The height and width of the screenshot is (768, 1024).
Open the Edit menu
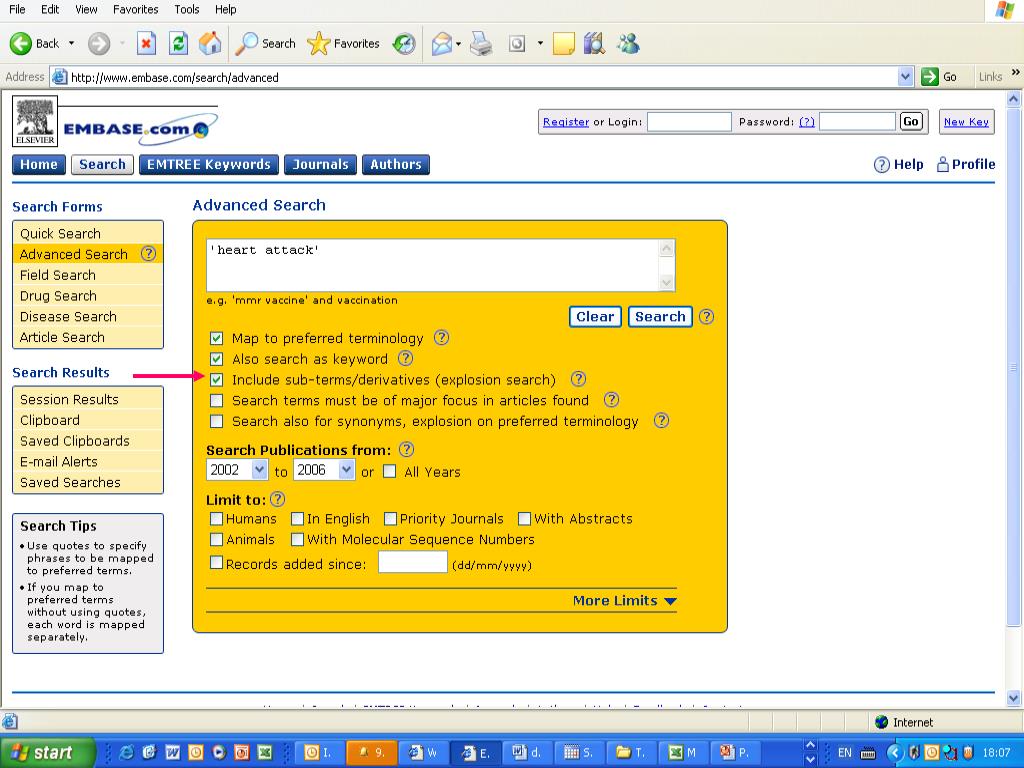50,9
